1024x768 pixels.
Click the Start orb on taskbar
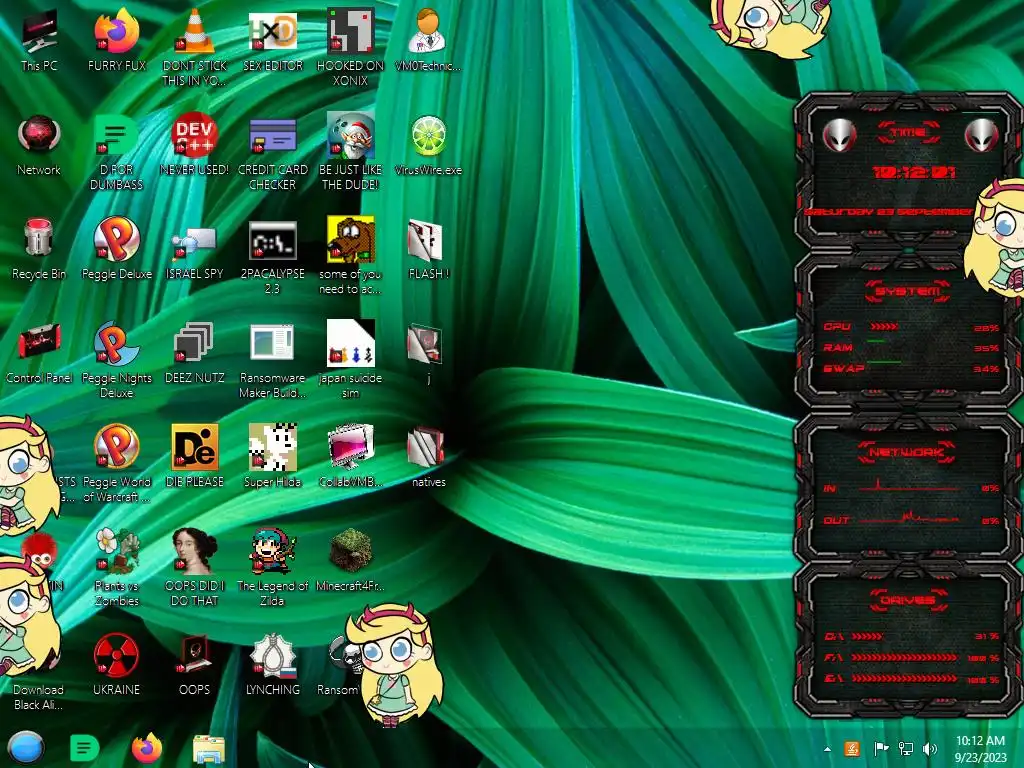tap(26, 748)
